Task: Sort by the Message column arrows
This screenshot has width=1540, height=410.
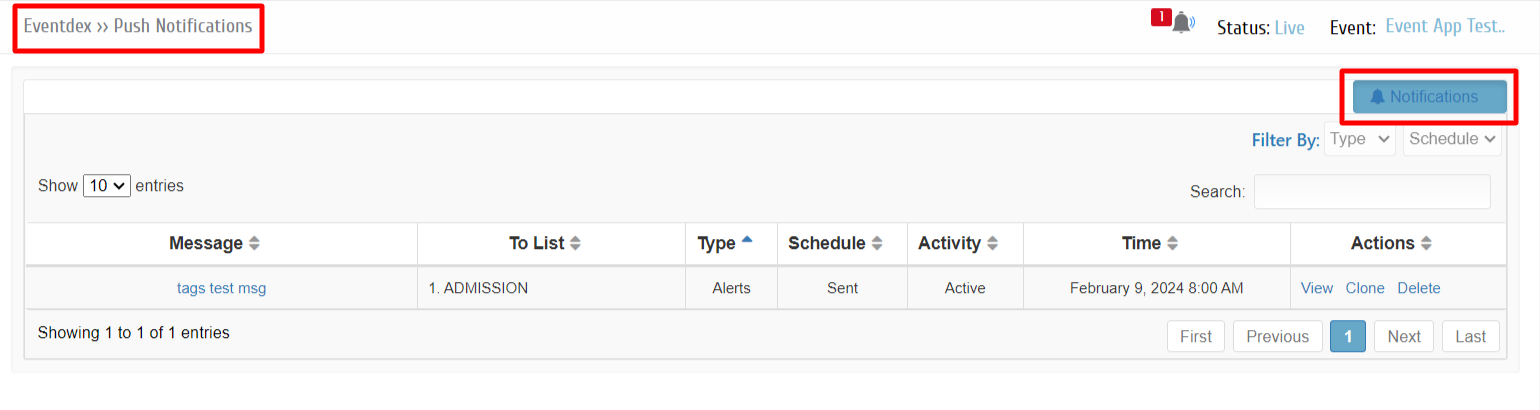Action: pos(254,243)
